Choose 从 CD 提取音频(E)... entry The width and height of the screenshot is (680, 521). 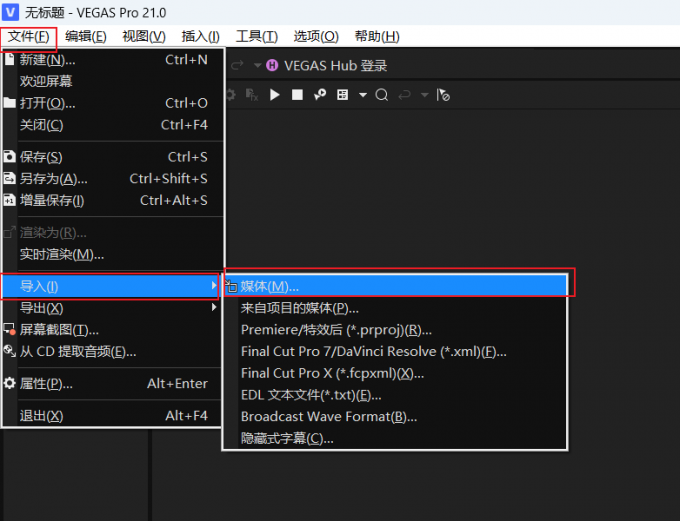click(113, 351)
